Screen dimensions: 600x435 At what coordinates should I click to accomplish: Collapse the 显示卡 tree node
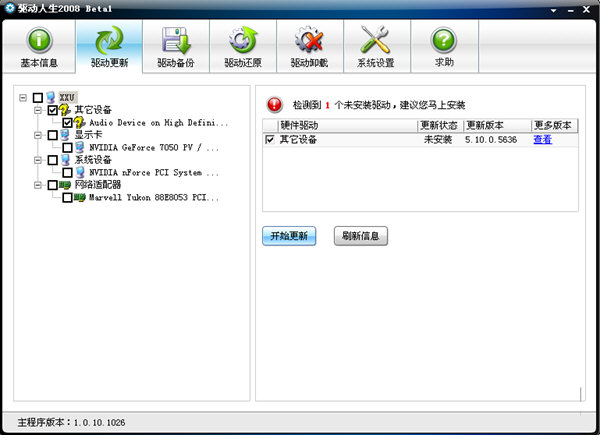click(38, 135)
